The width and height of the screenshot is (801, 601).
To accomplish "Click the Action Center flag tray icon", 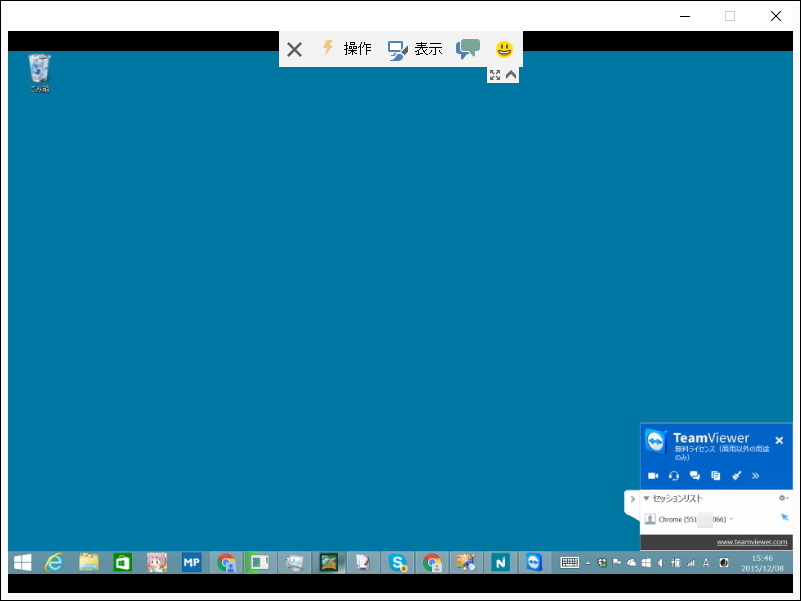I will tap(617, 563).
